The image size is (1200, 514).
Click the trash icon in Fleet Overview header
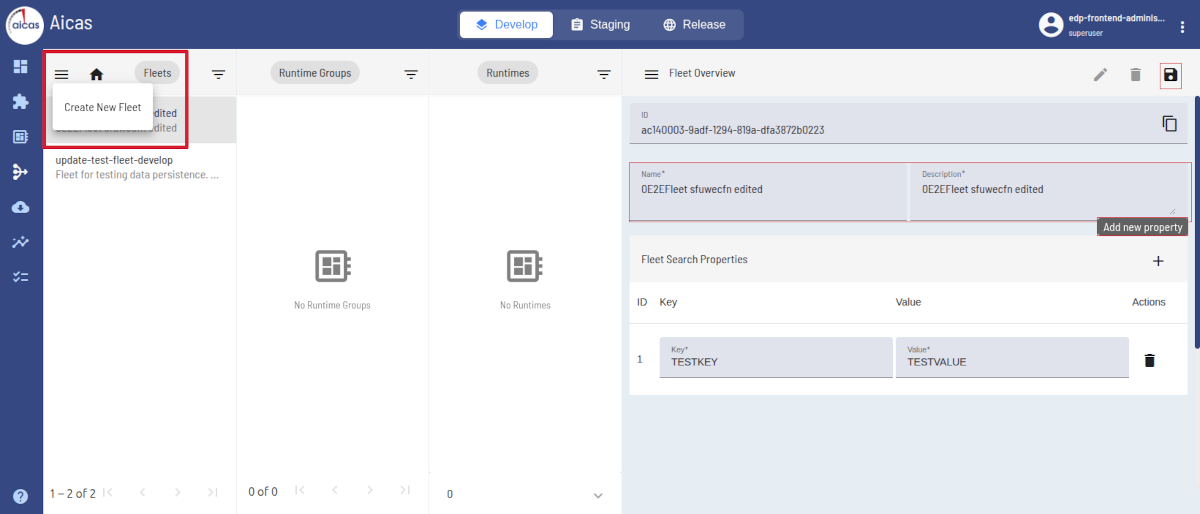(x=1135, y=75)
